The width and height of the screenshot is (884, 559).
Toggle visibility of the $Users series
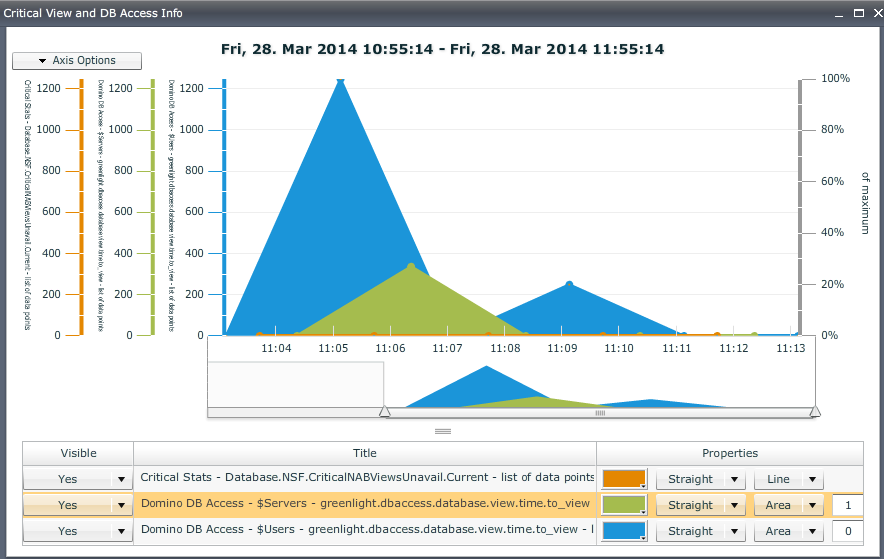click(78, 531)
